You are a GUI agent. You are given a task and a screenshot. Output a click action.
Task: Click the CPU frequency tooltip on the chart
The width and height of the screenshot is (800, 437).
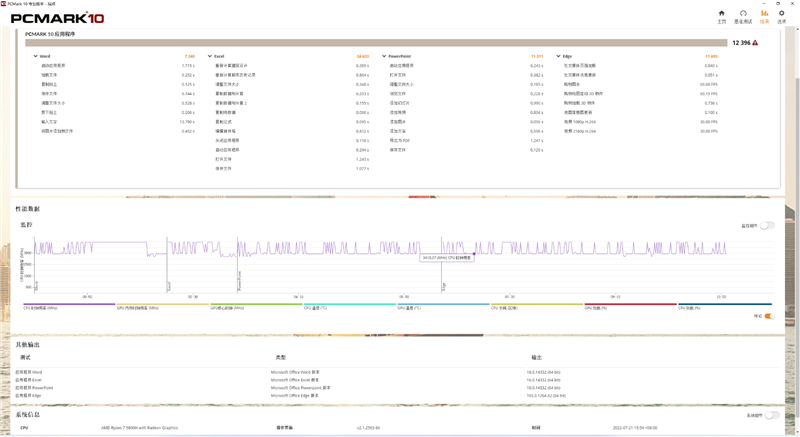click(x=446, y=258)
